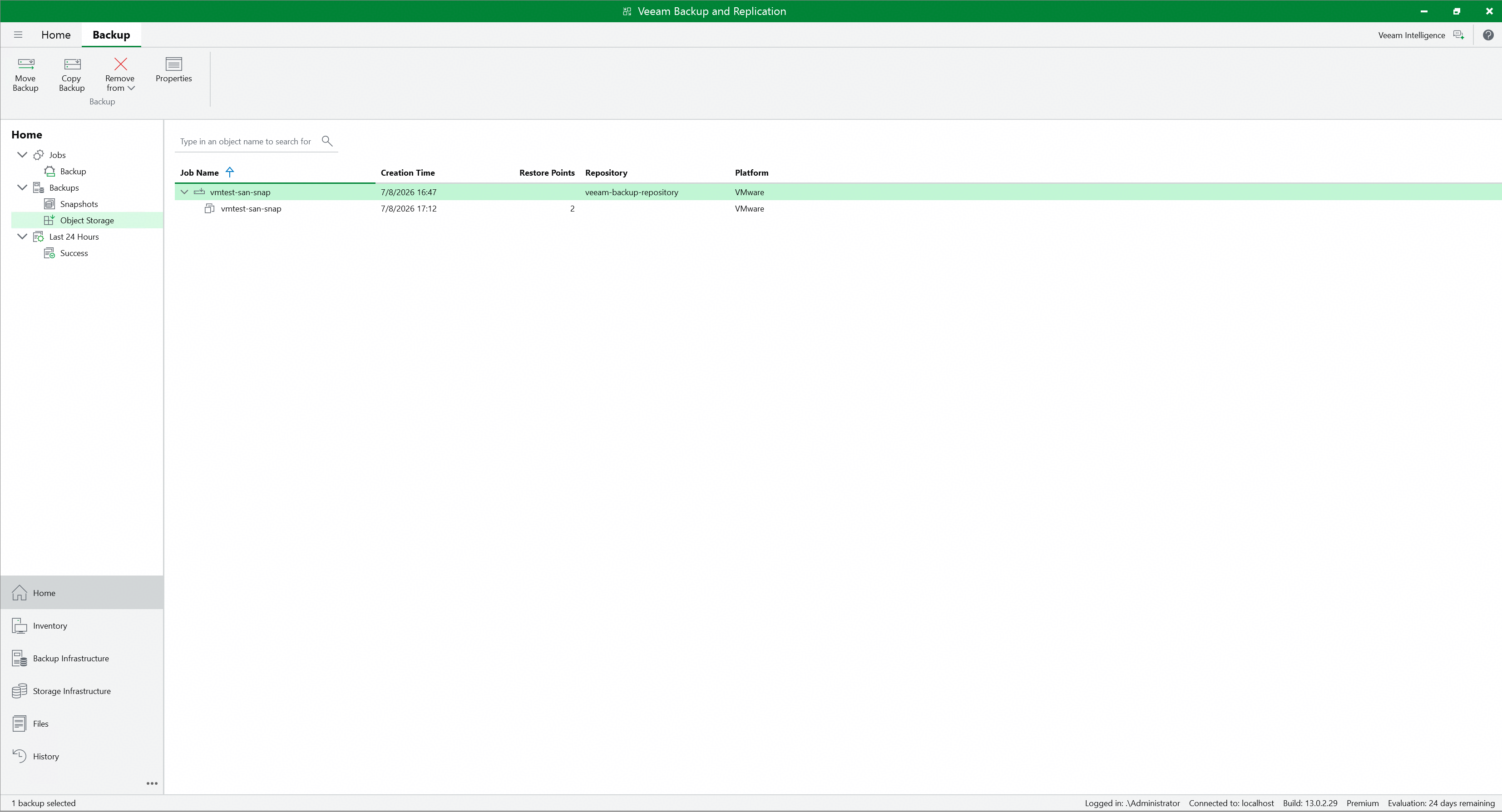Select Success under Last 24 Hours
Screen dimensions: 1502x812
click(x=74, y=253)
